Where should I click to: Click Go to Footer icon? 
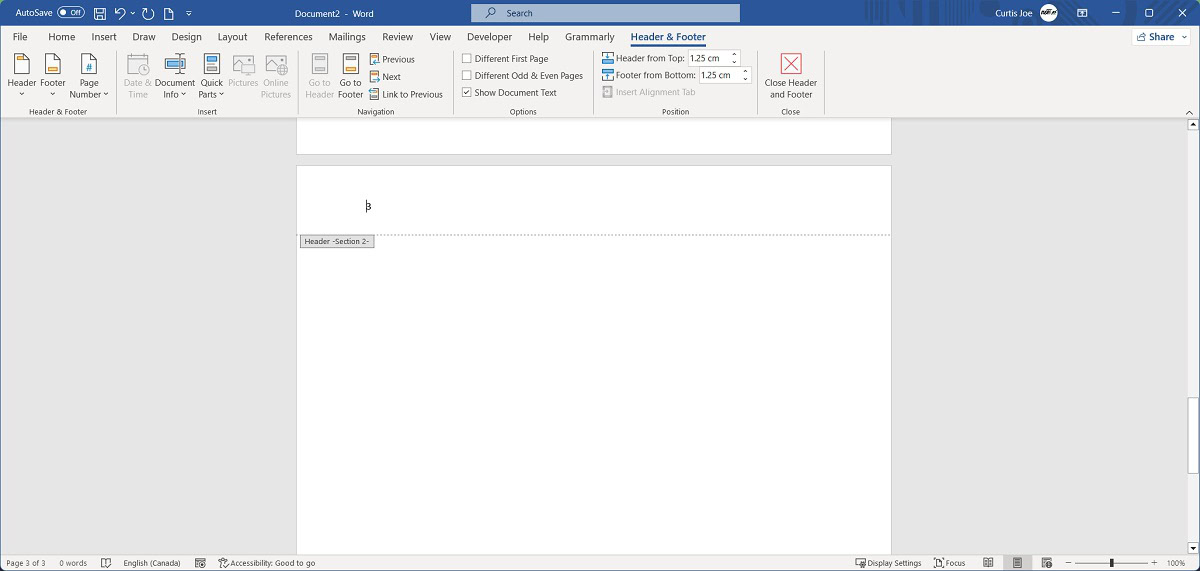click(x=350, y=65)
